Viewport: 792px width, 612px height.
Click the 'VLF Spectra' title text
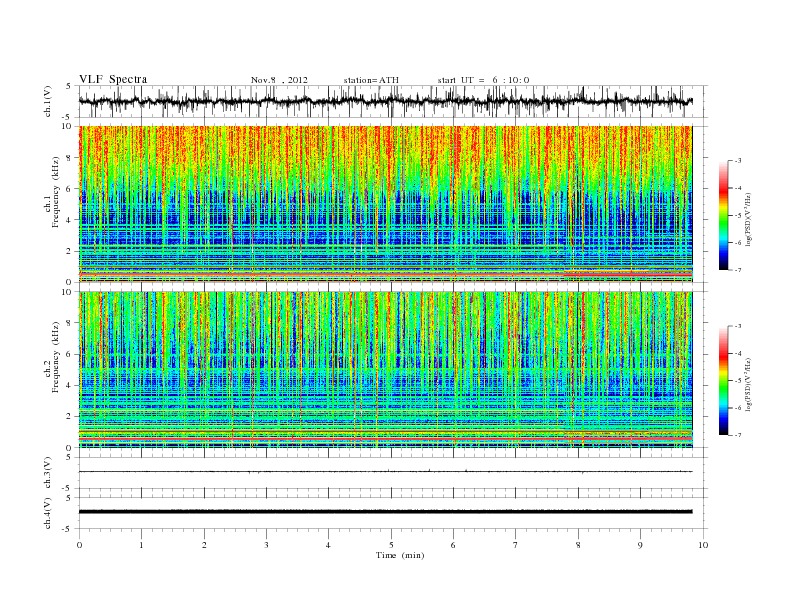pyautogui.click(x=113, y=79)
